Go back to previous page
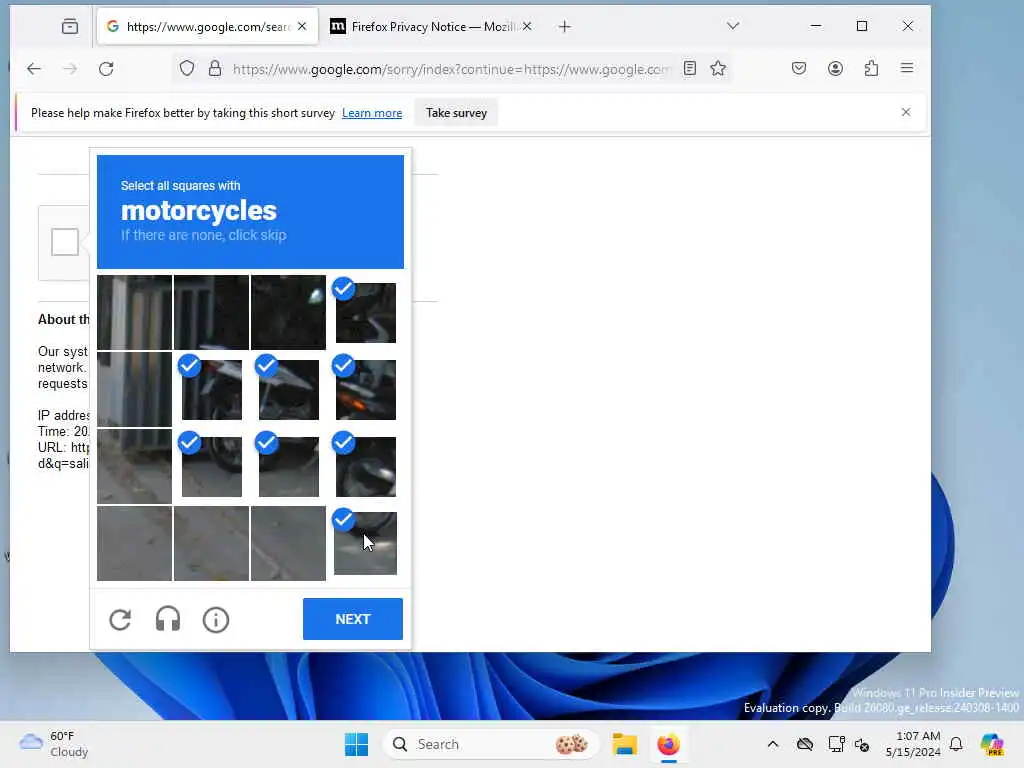1024x768 pixels. pyautogui.click(x=34, y=69)
